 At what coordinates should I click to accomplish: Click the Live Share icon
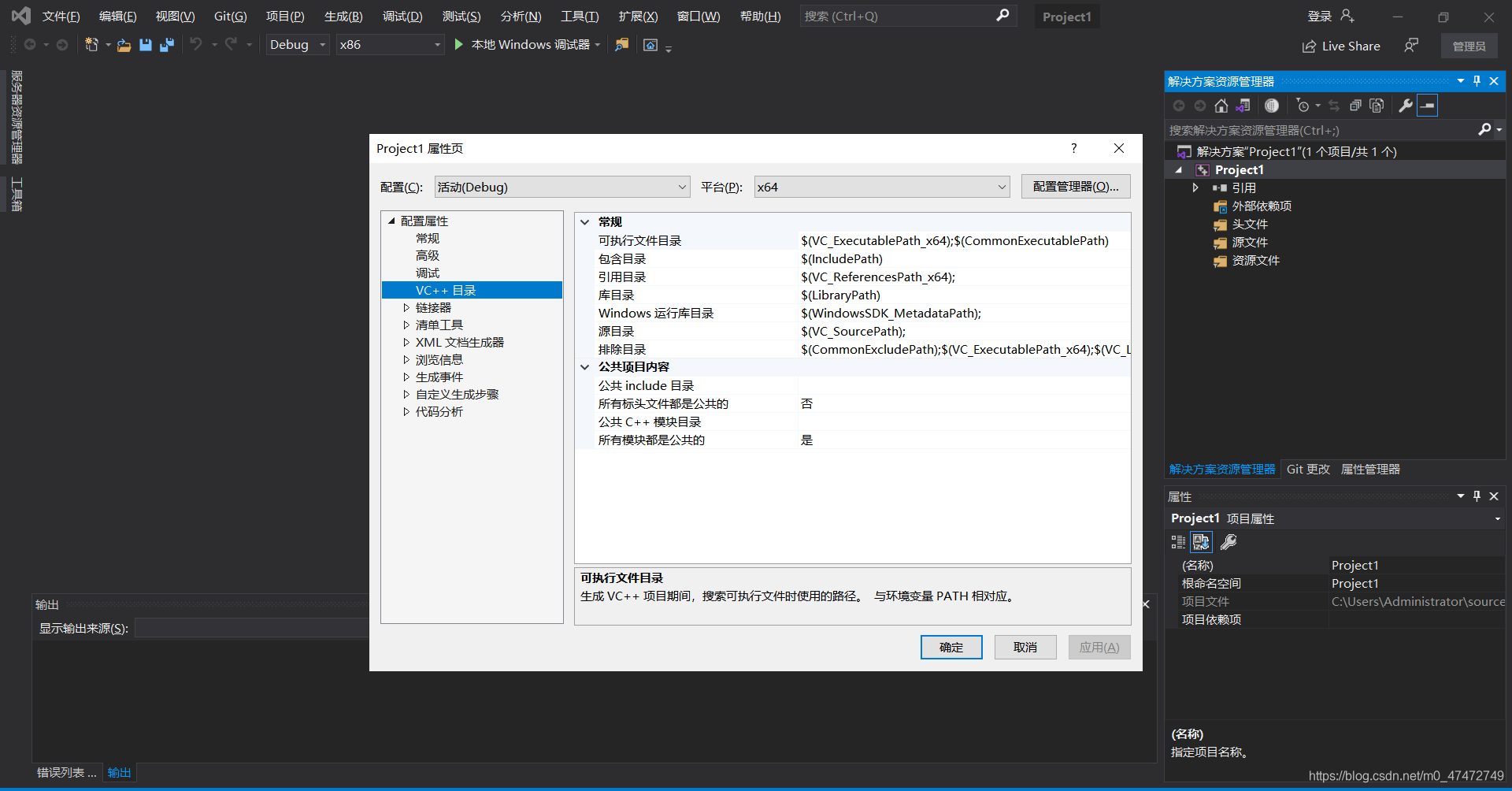(1309, 46)
